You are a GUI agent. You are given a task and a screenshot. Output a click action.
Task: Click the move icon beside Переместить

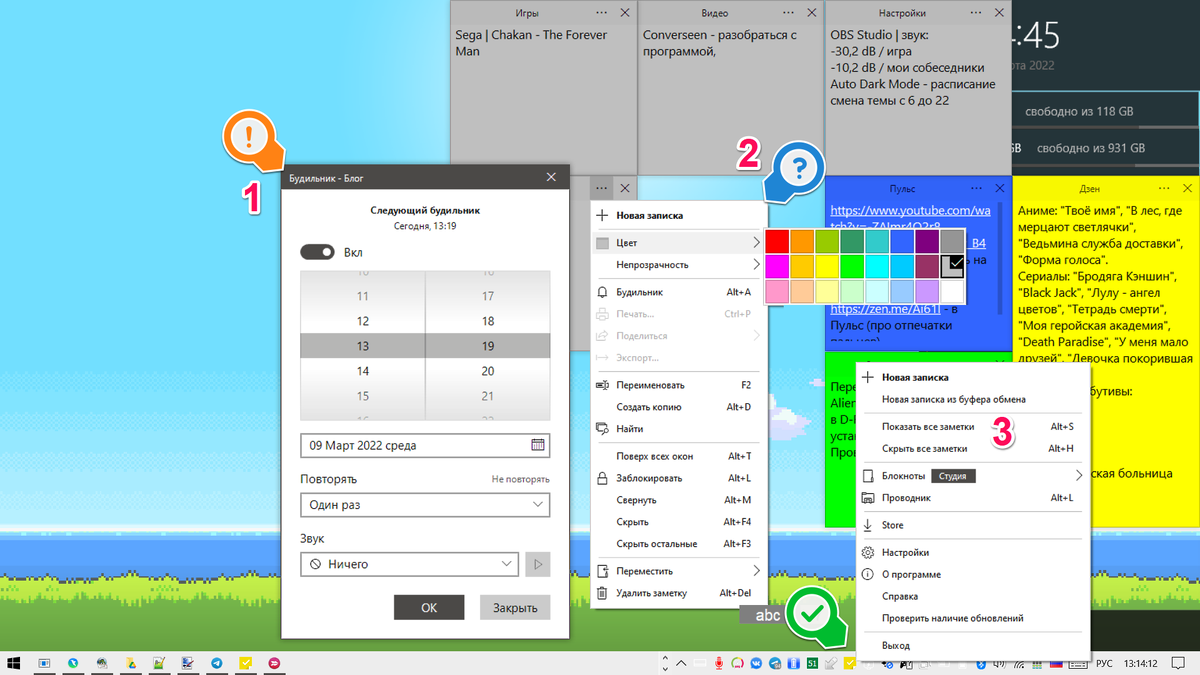point(602,571)
